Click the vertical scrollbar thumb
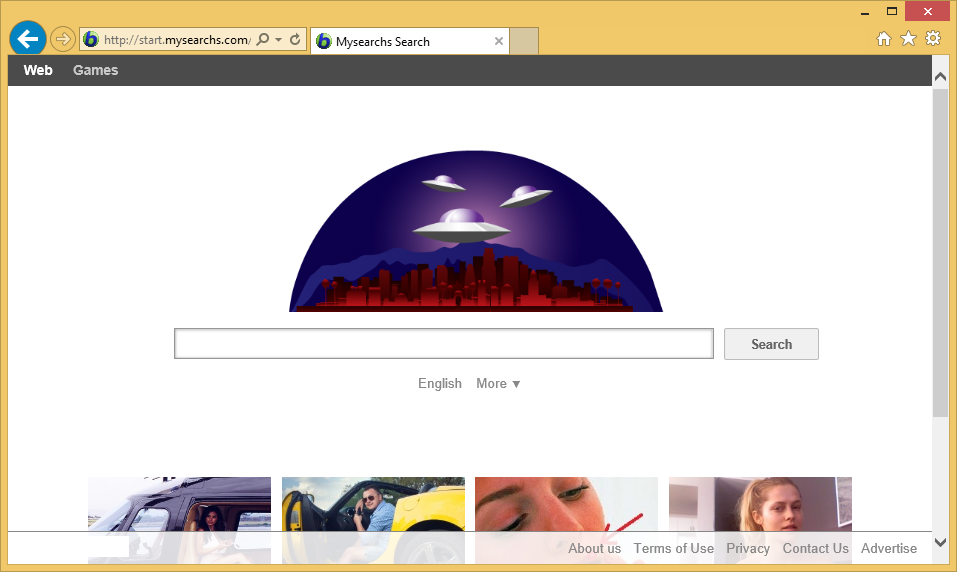This screenshot has height=572, width=957. 940,250
